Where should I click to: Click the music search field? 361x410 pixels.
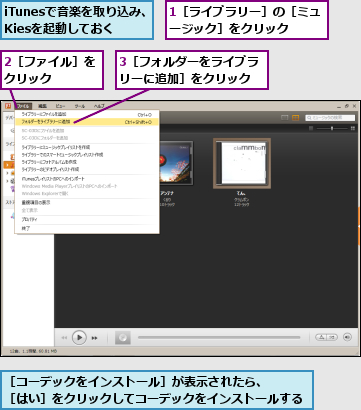click(330, 118)
